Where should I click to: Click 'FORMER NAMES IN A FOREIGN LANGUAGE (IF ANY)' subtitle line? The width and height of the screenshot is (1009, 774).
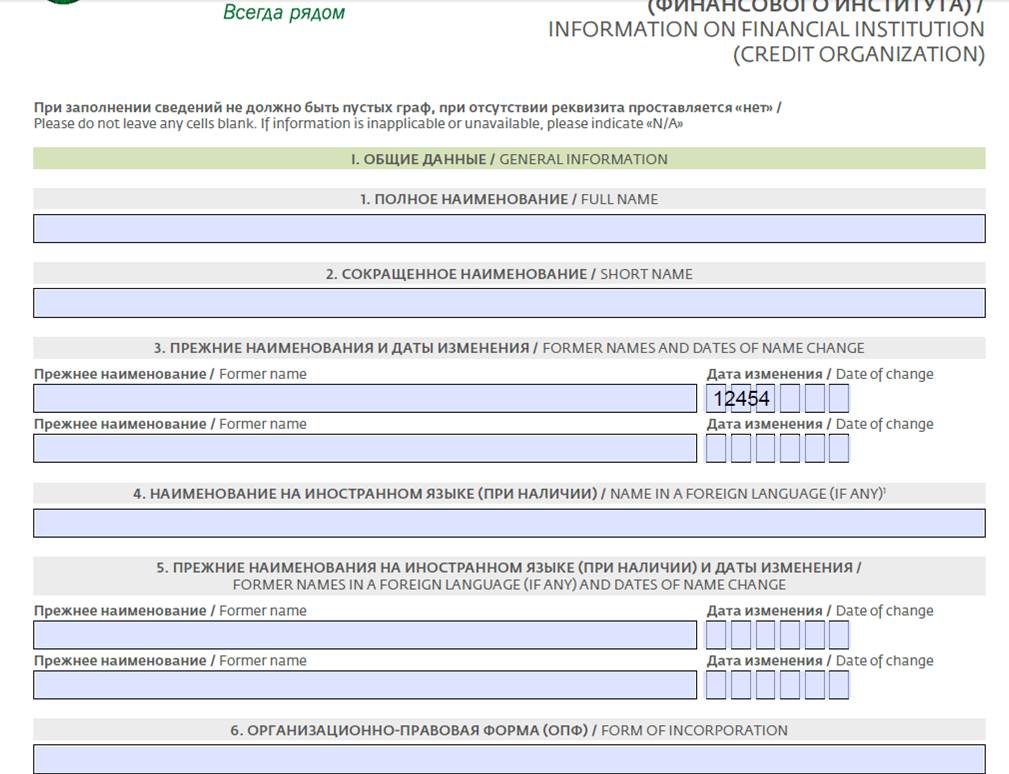[509, 585]
